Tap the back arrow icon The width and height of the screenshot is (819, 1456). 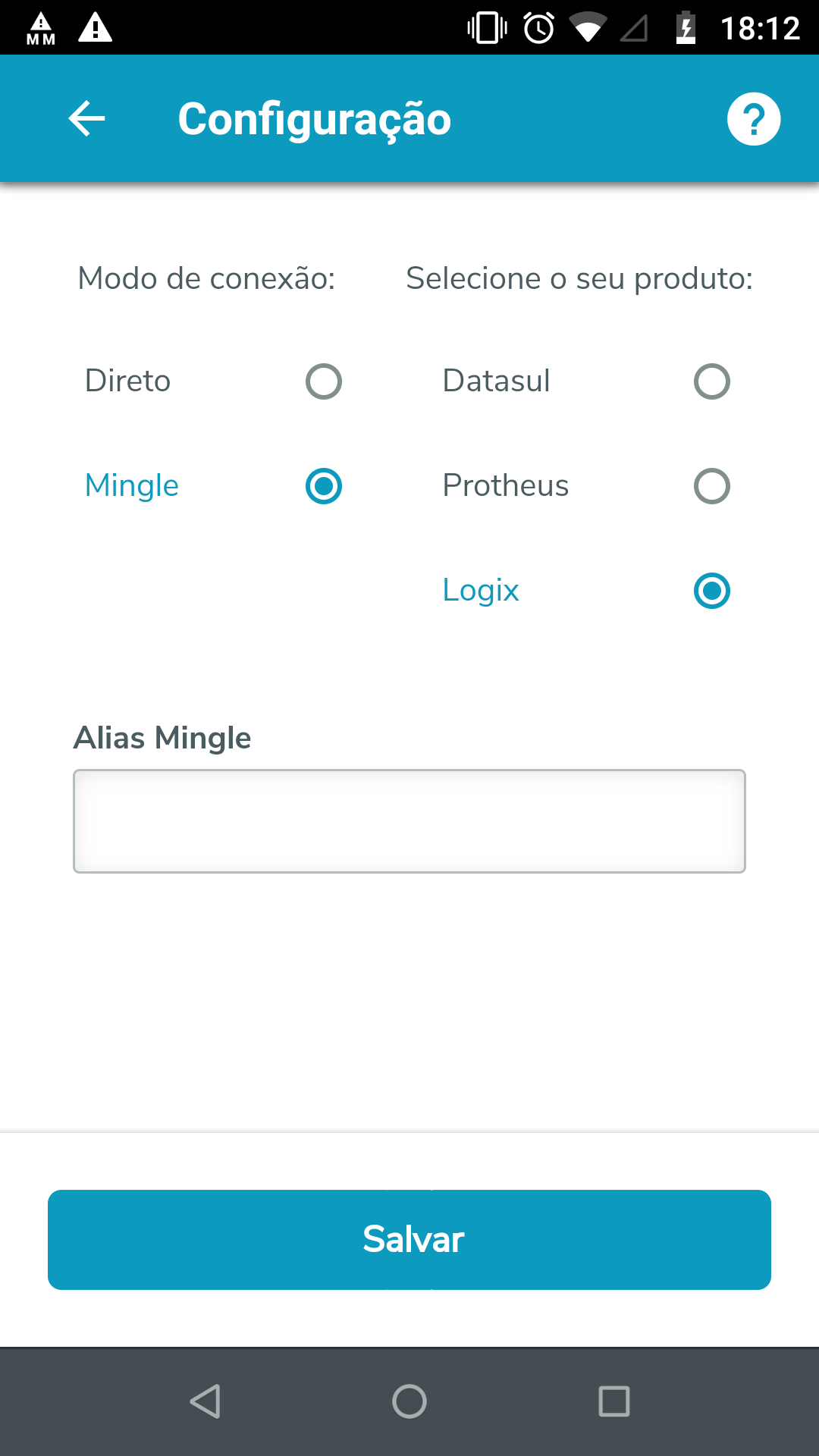86,119
